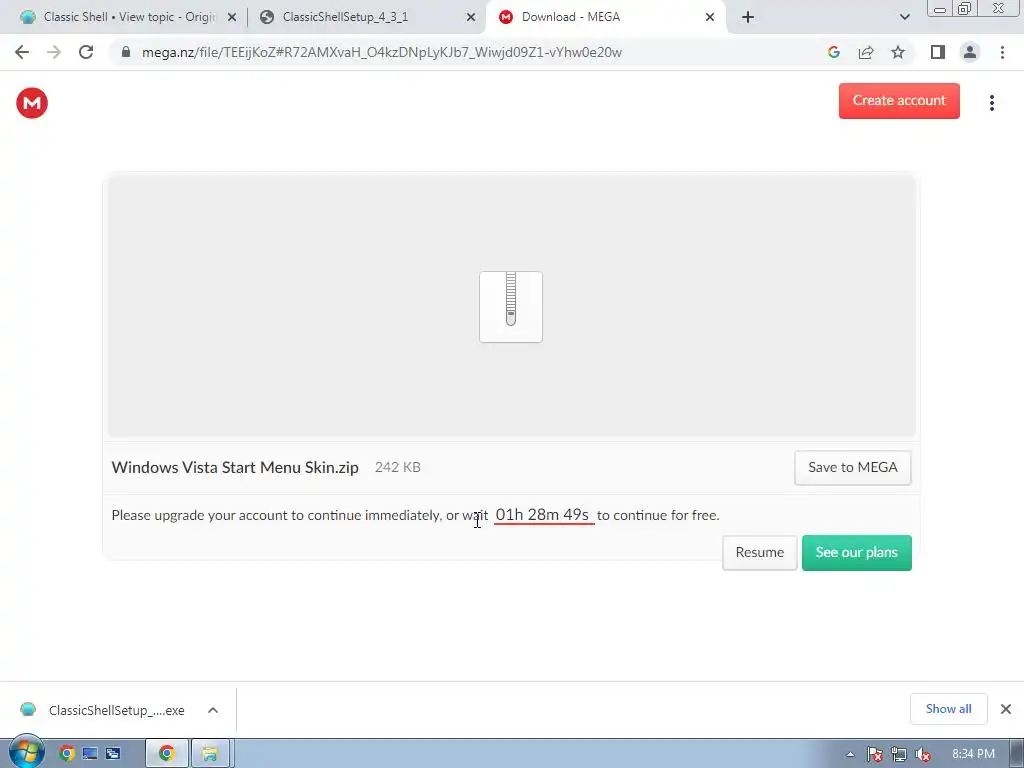Click the browser forward arrow

[x=54, y=52]
